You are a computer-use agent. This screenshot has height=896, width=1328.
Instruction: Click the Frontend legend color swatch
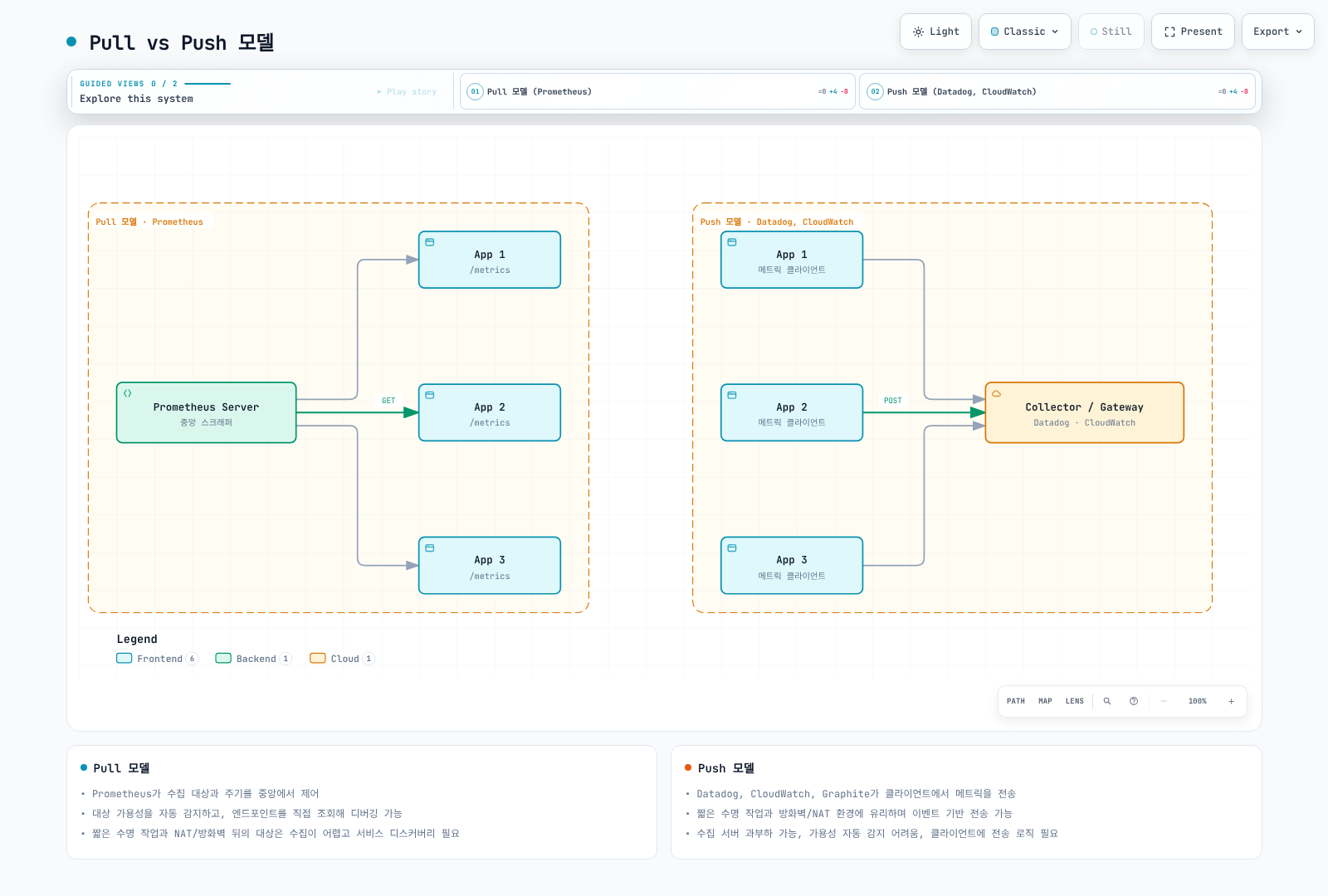coord(124,658)
